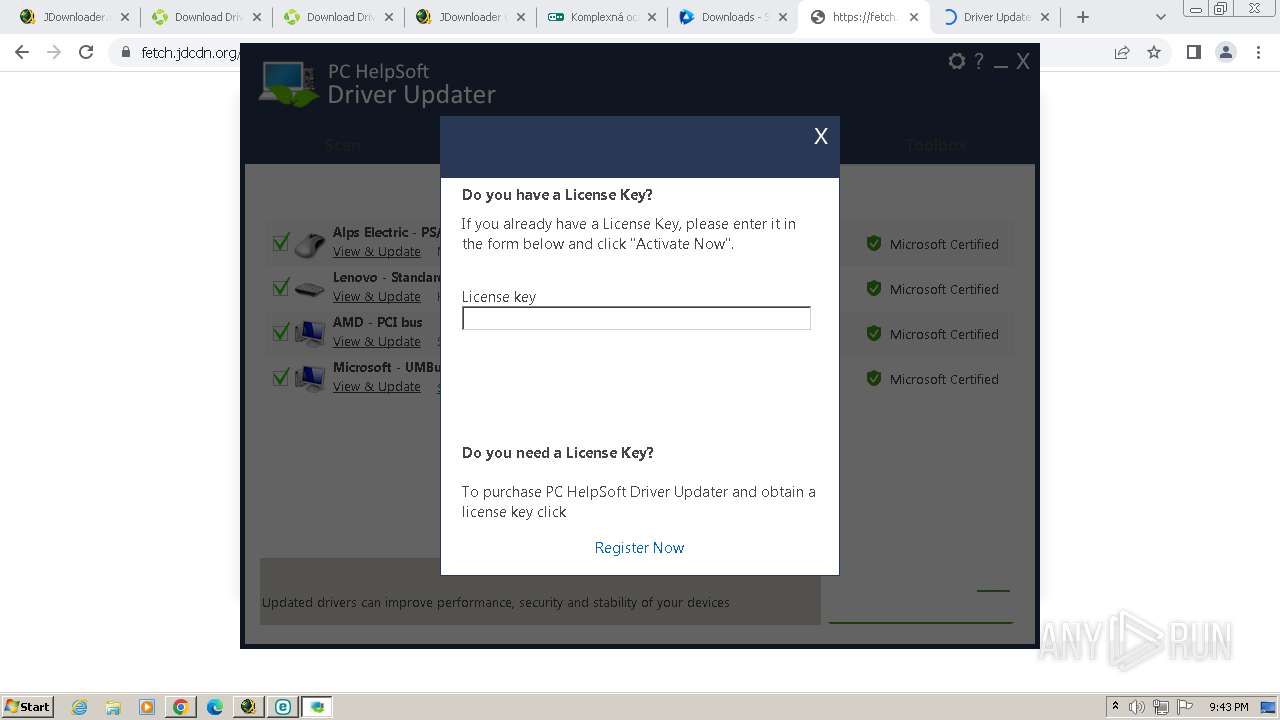This screenshot has width=1280, height=720.
Task: Open the Driver Updater help question mark
Action: 980,62
